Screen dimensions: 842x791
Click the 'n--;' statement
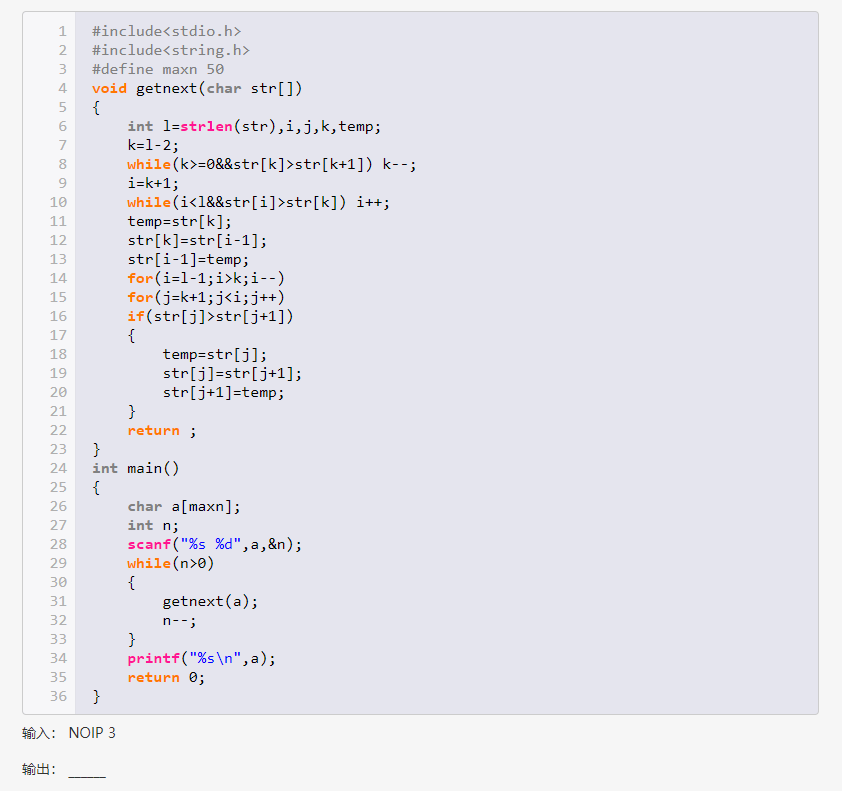coord(179,621)
